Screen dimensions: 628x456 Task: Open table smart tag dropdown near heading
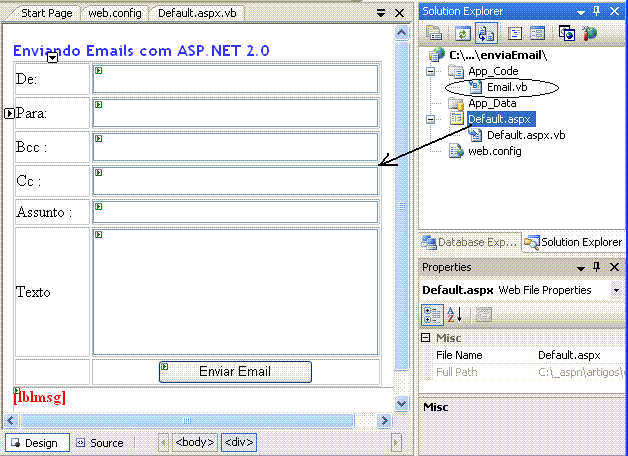[x=52, y=58]
